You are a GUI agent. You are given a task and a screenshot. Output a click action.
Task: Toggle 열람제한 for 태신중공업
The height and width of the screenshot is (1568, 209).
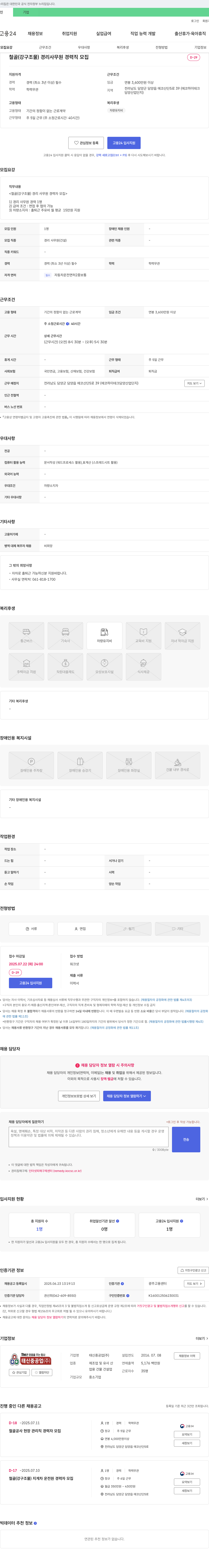pos(42,1373)
